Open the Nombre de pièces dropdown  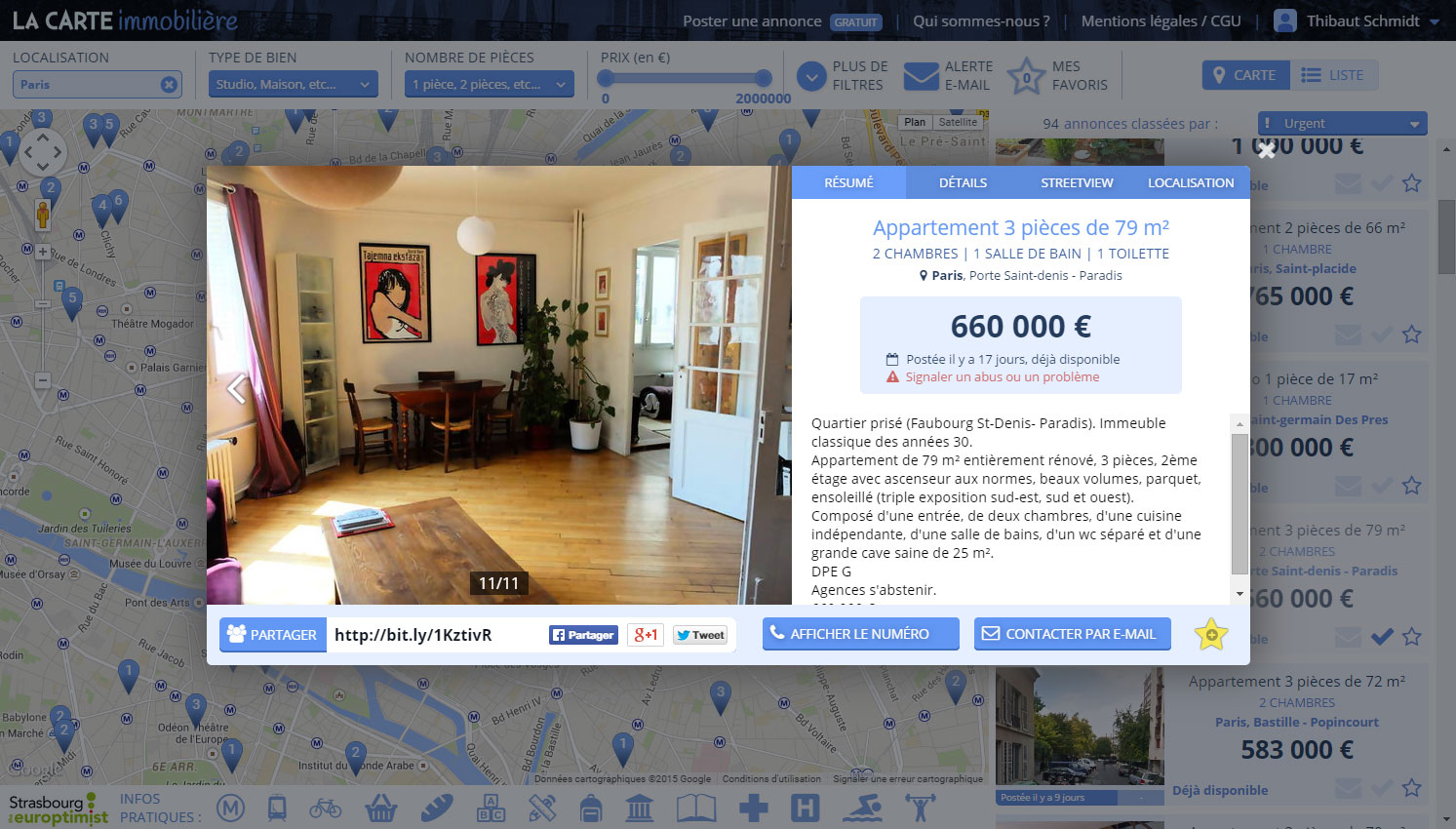[x=490, y=85]
